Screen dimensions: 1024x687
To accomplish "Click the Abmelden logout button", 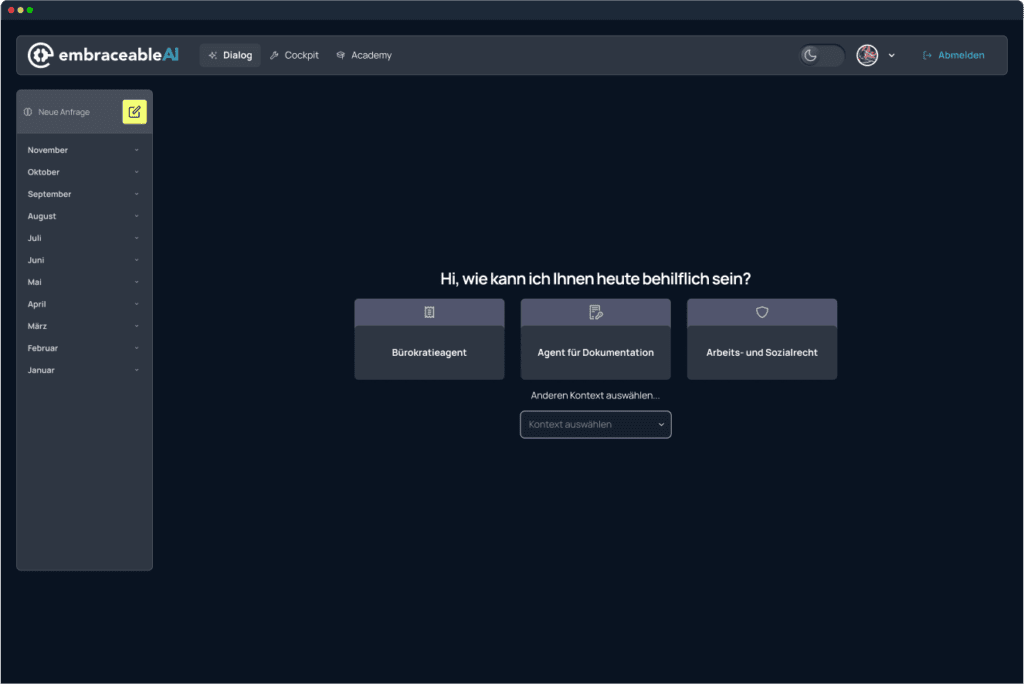I will tap(953, 55).
